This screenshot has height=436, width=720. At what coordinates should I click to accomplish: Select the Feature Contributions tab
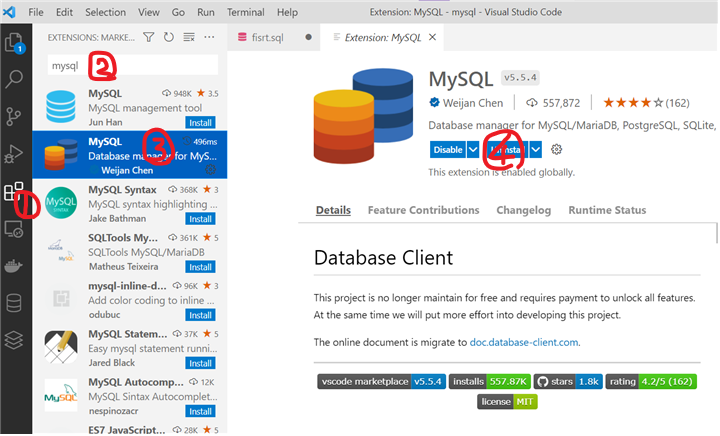pos(423,210)
